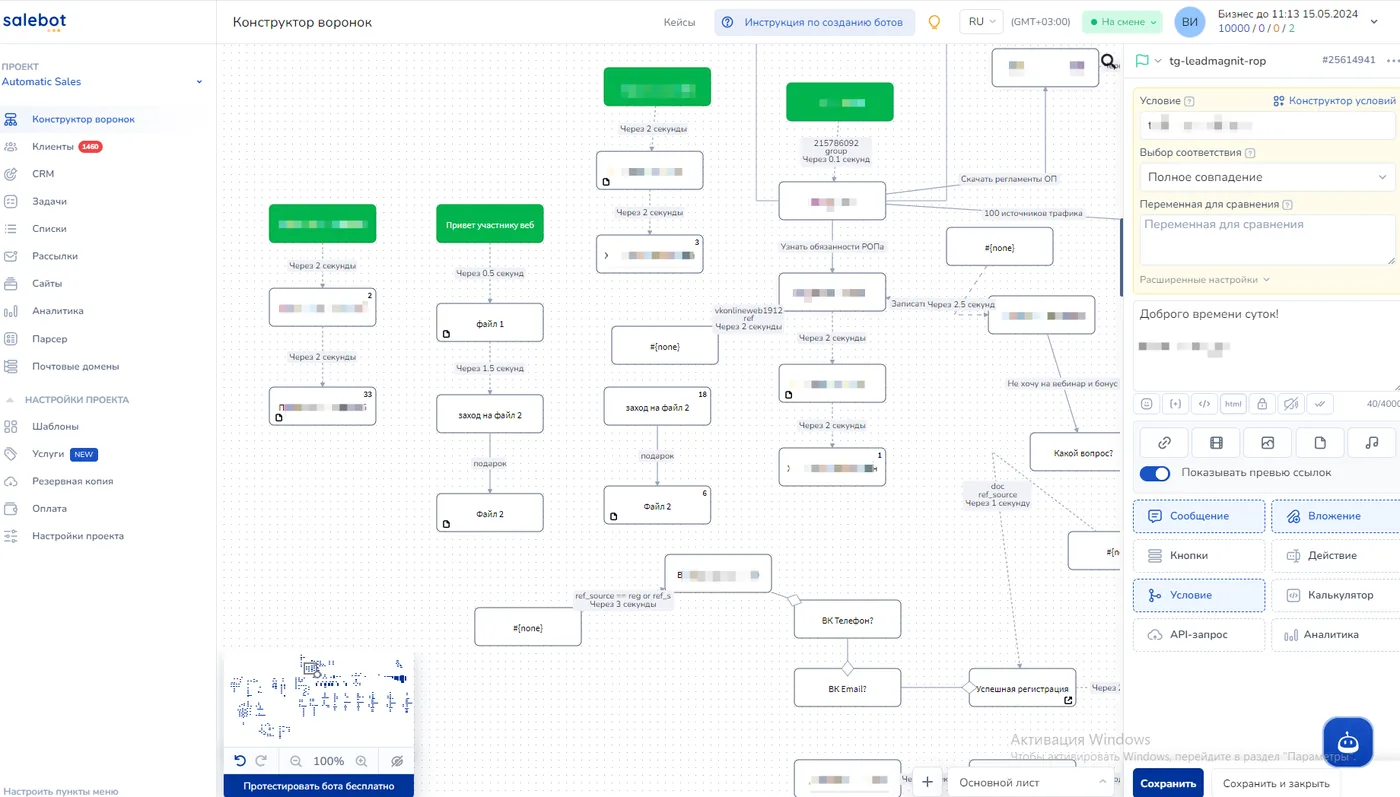This screenshot has width=1400, height=797.
Task: Open the canvas search magnifier
Action: [1109, 62]
